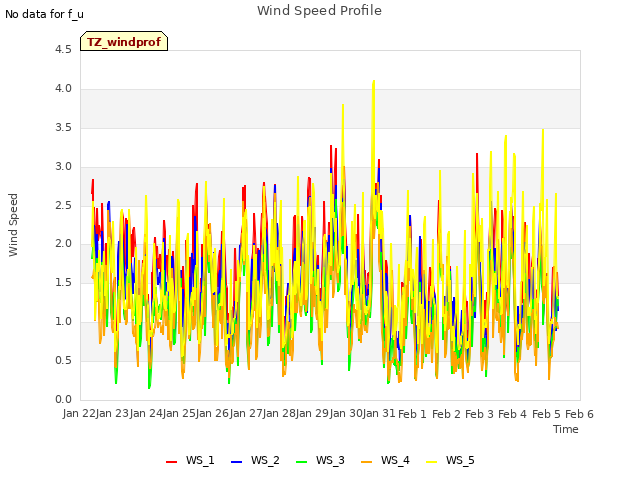The image size is (640, 480).
Task: Click the 3.5 y-axis tick label
Action: click(63, 128)
